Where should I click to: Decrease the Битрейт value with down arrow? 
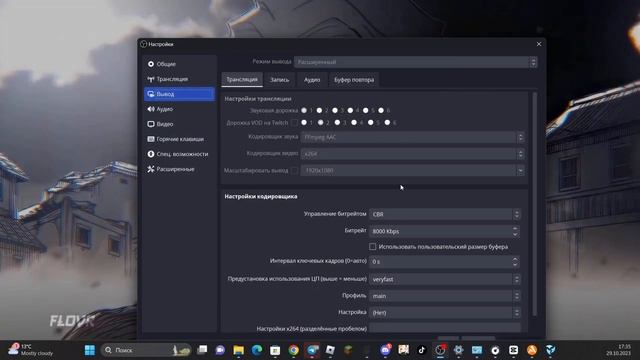pos(515,234)
